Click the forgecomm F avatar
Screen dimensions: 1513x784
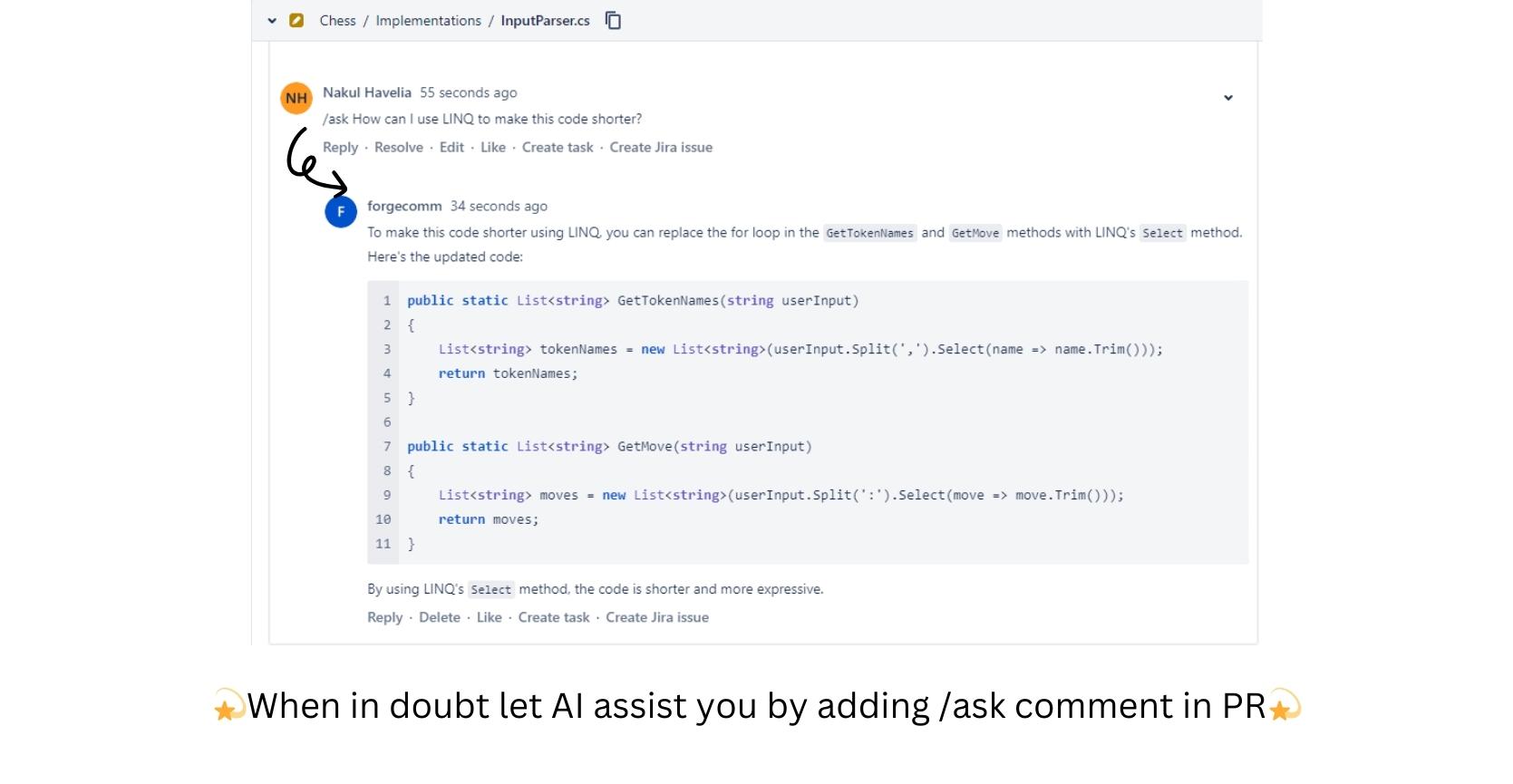point(341,212)
